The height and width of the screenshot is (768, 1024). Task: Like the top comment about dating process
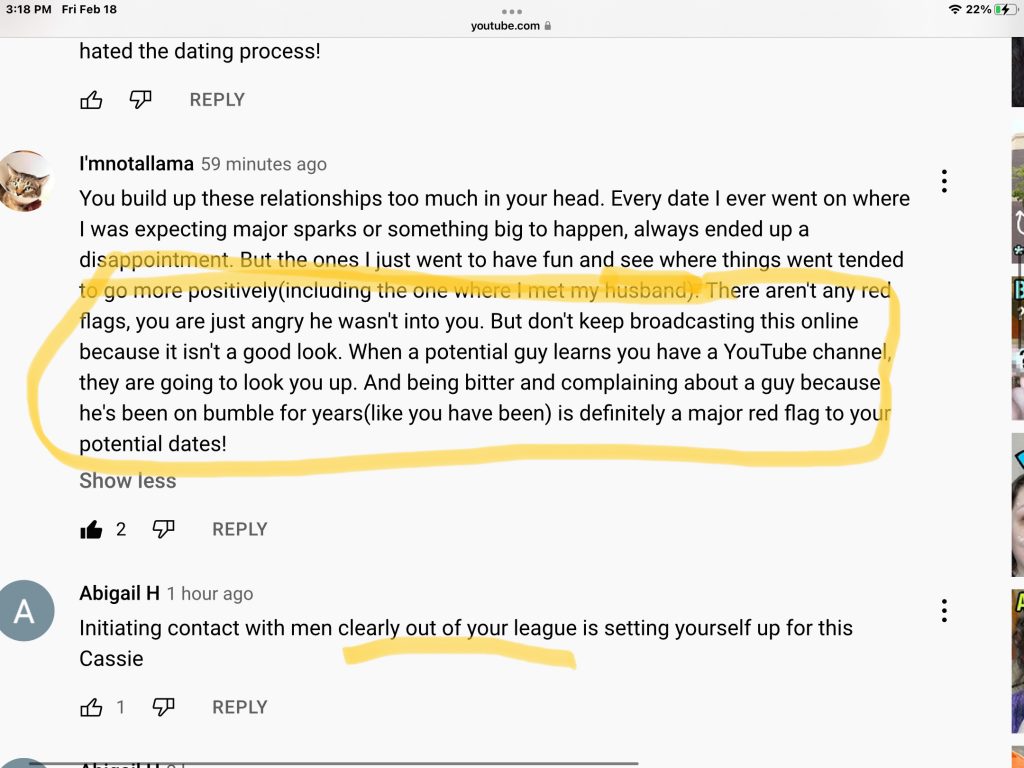[x=91, y=100]
